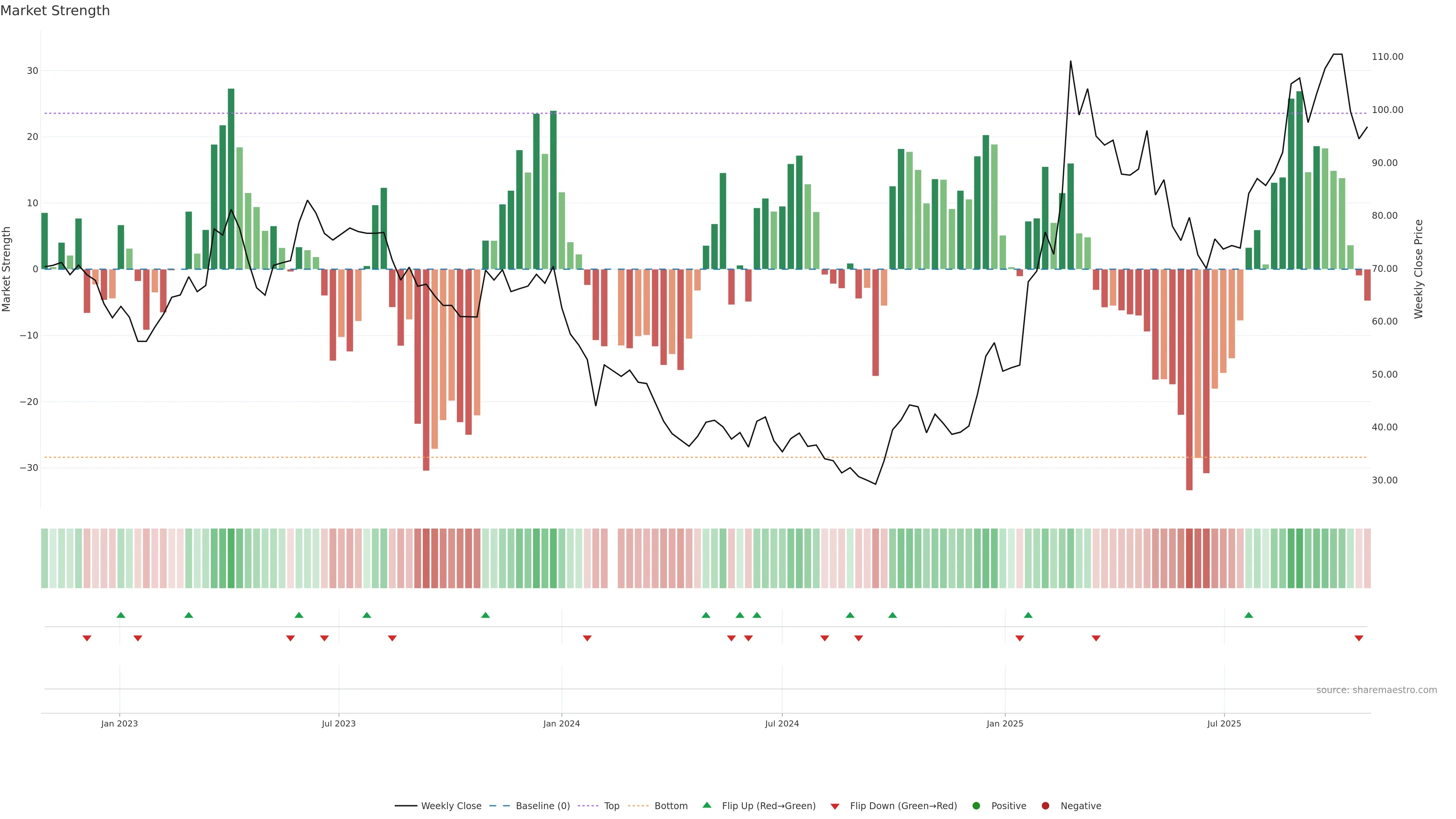Viewport: 1456px width, 819px height.
Task: Click the green flip-up marker after Jul 2025
Action: coord(1249,615)
